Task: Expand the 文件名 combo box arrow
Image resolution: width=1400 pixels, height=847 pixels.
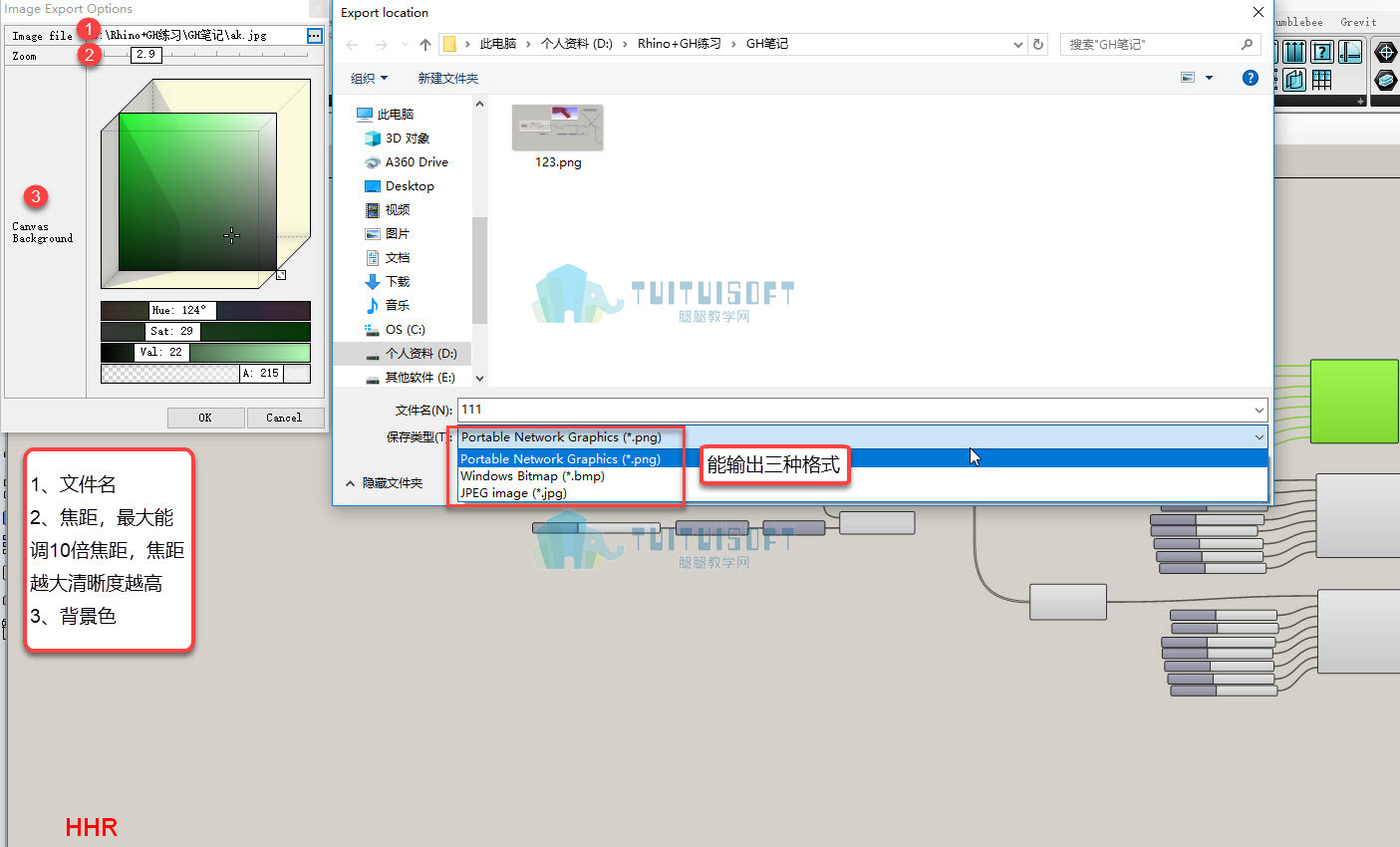Action: click(x=1260, y=410)
